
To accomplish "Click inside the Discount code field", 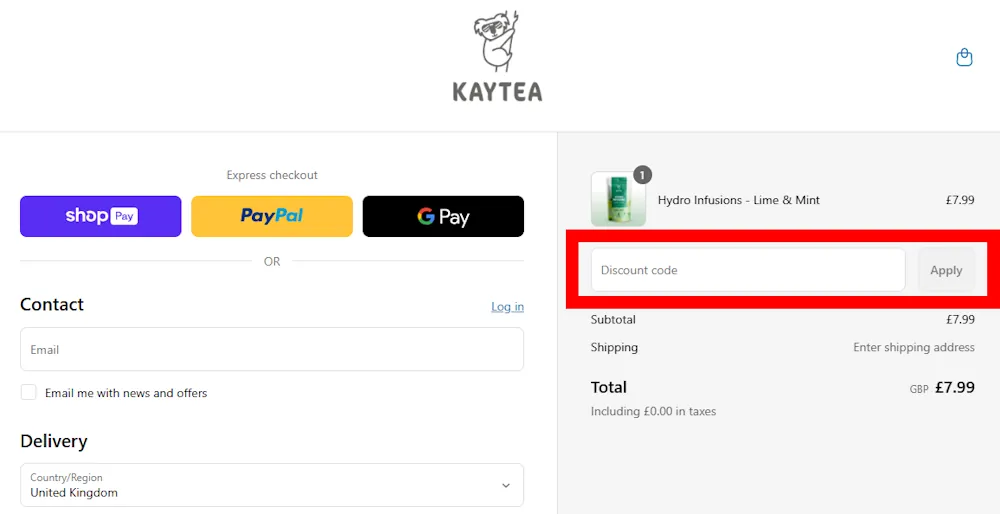I will click(x=748, y=270).
